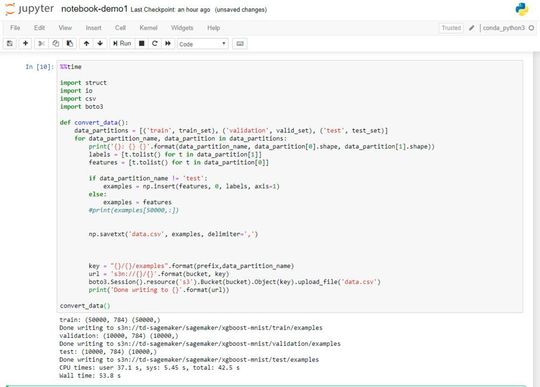Click the Jupyter logo
Image resolution: width=540 pixels, height=387 pixels.
(x=29, y=9)
